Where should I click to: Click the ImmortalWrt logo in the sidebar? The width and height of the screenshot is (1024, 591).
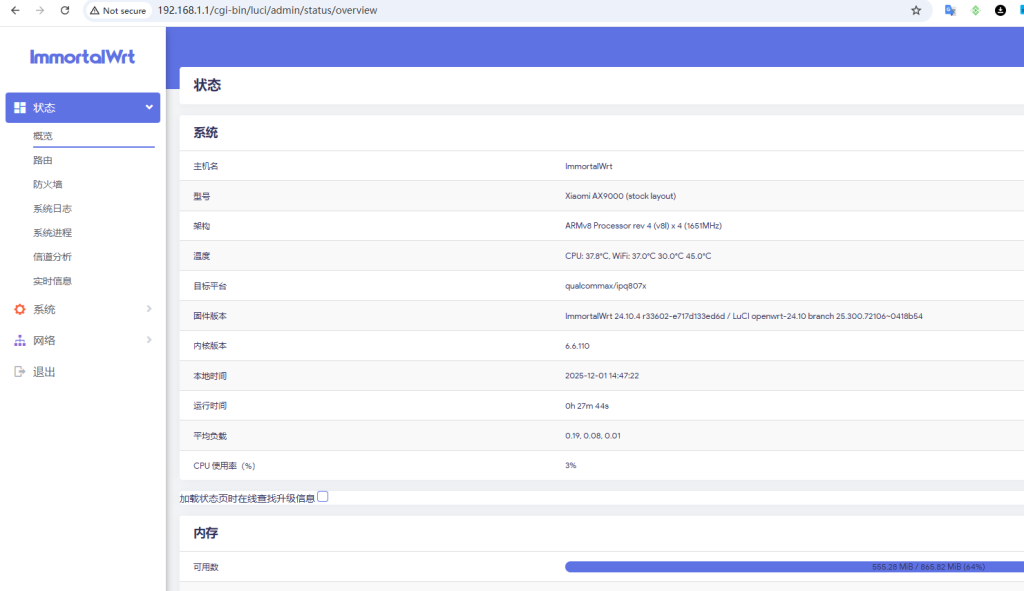click(81, 57)
